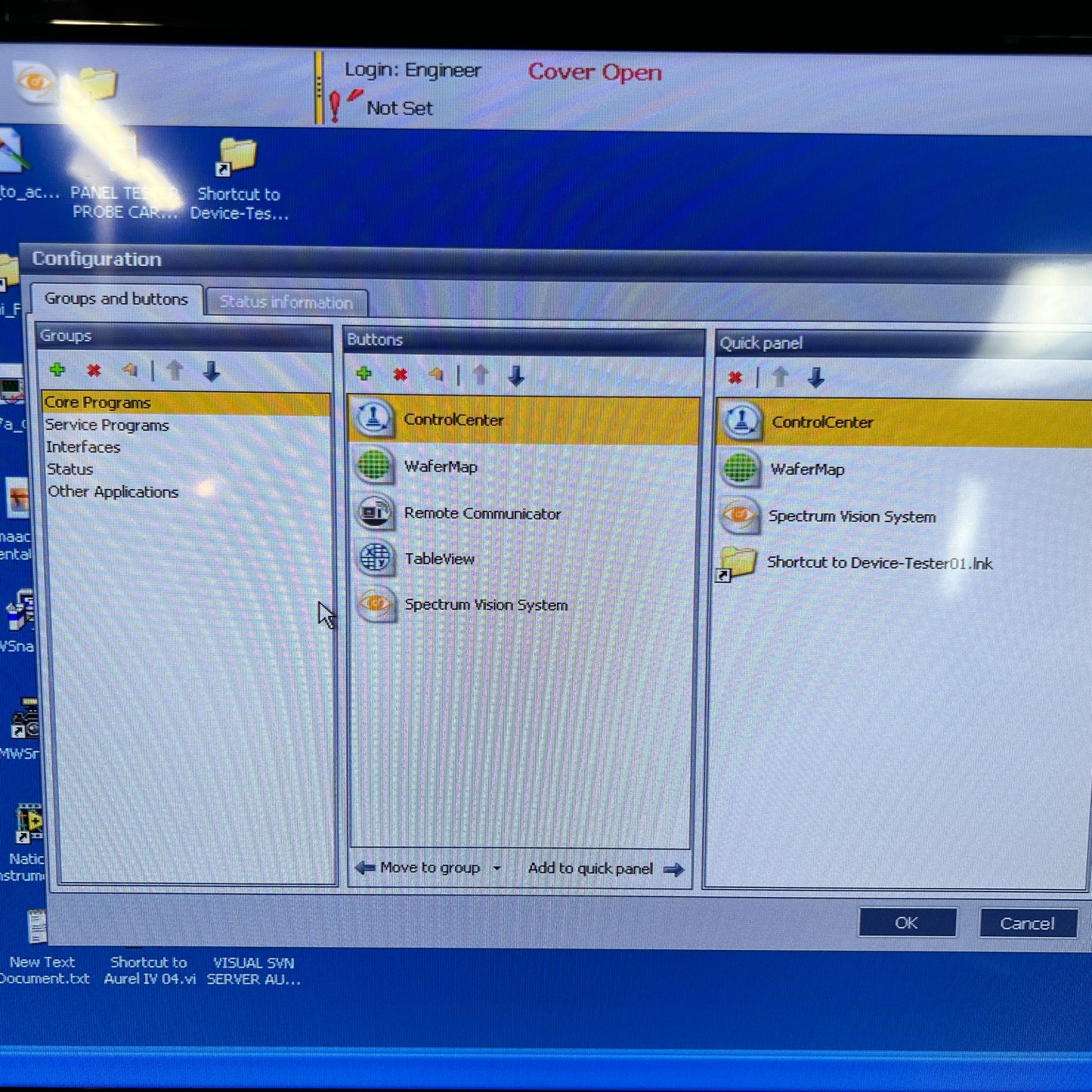Move Quick panel item up
The image size is (1092, 1092).
click(780, 377)
